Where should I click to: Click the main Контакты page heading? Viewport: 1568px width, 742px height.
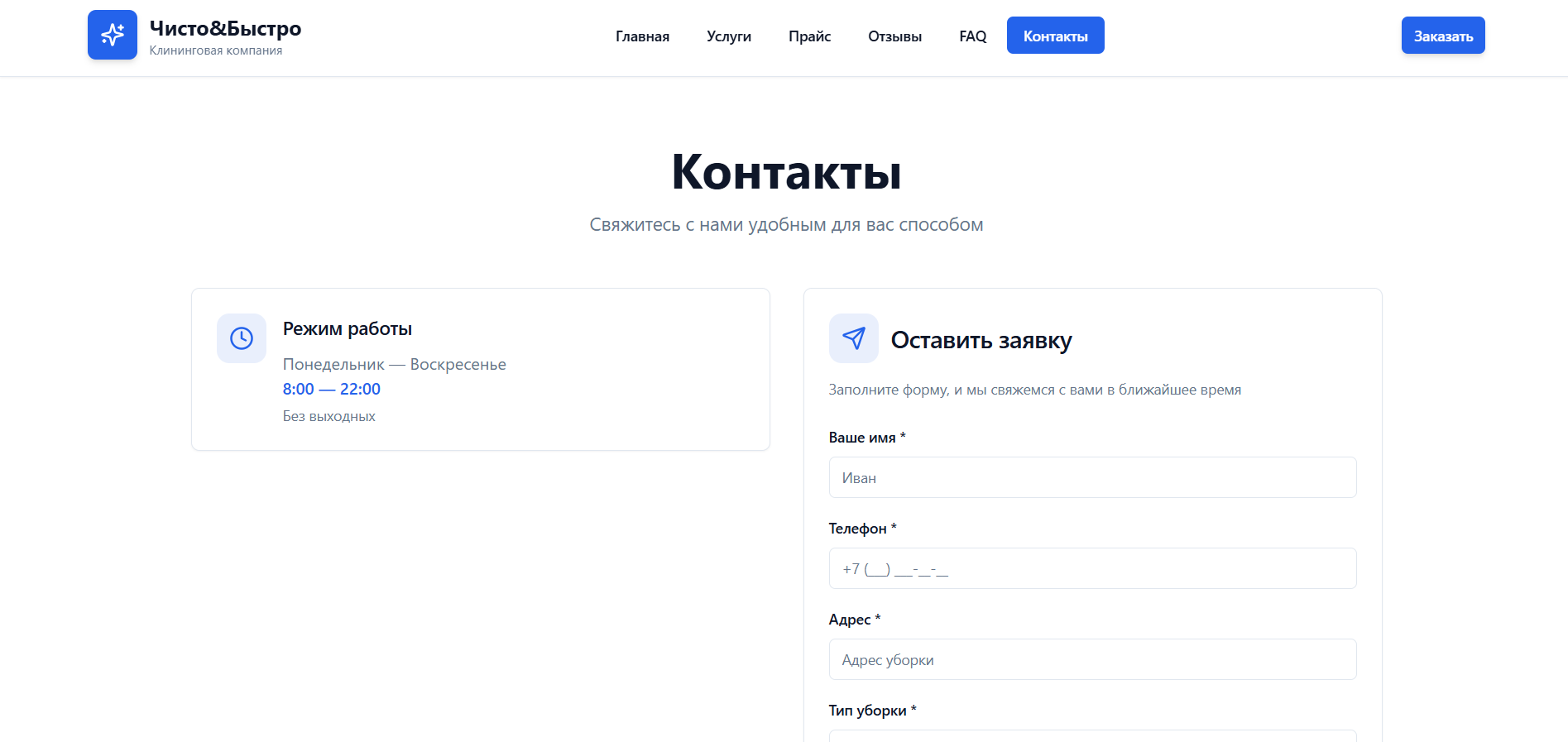786,172
